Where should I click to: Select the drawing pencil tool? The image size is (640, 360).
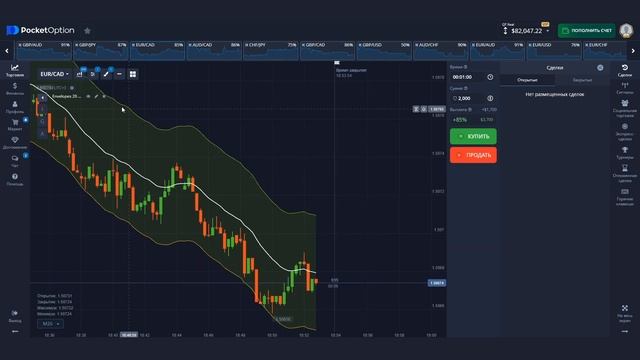pos(106,74)
